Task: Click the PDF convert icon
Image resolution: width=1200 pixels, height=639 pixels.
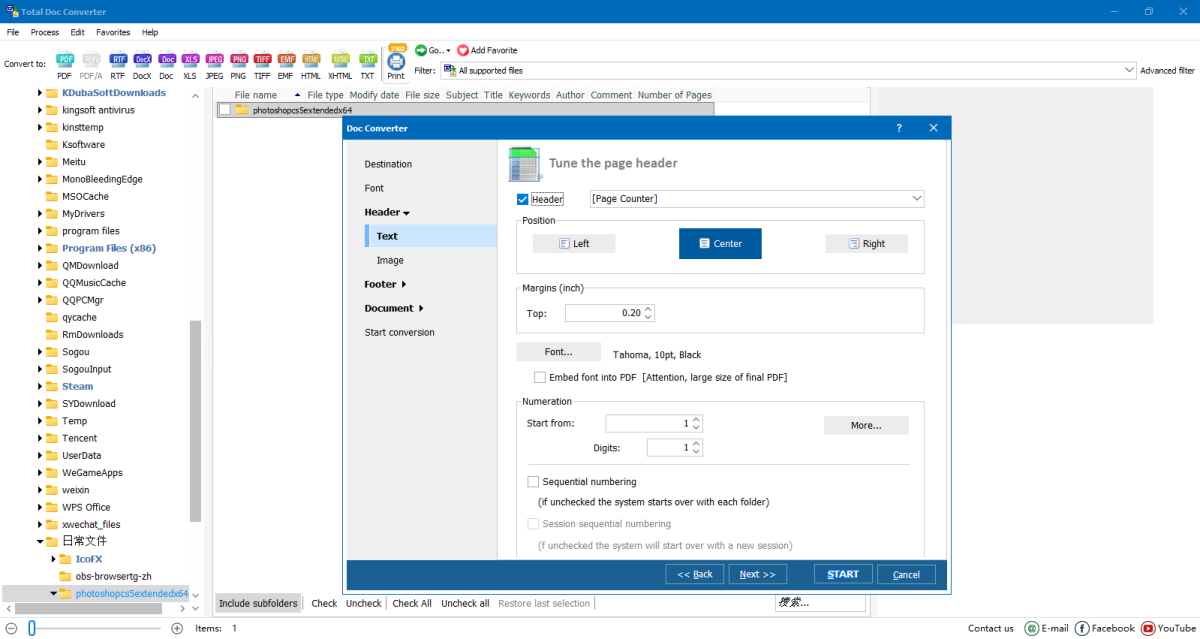Action: 65,62
